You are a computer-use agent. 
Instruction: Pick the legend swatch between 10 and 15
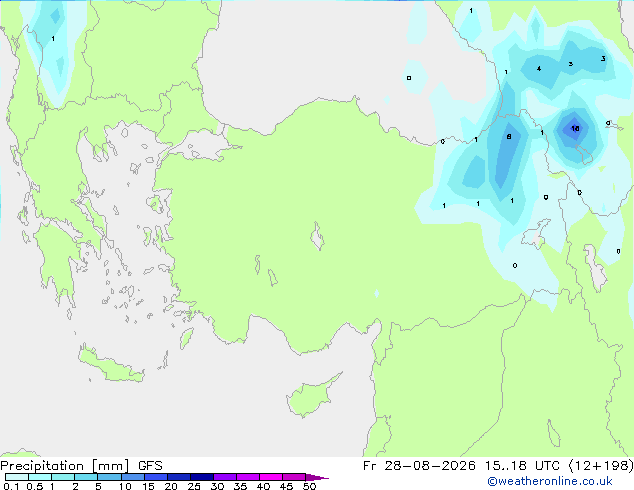[x=132, y=477]
